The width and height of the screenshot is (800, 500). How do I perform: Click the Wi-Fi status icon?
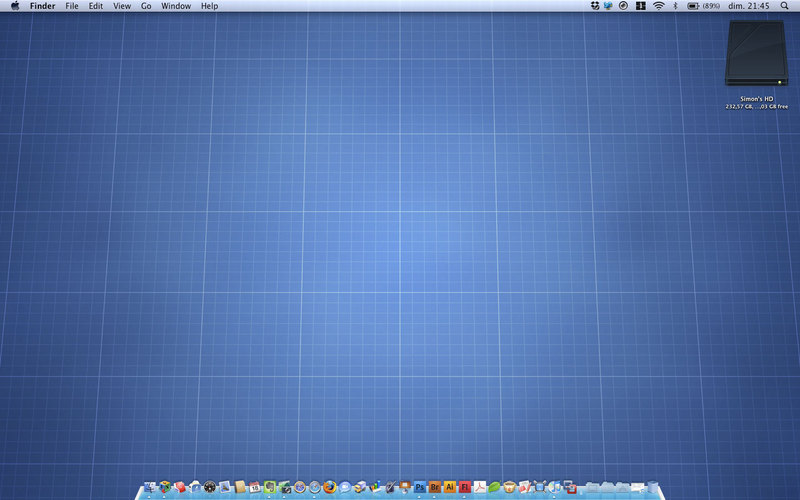click(x=658, y=6)
